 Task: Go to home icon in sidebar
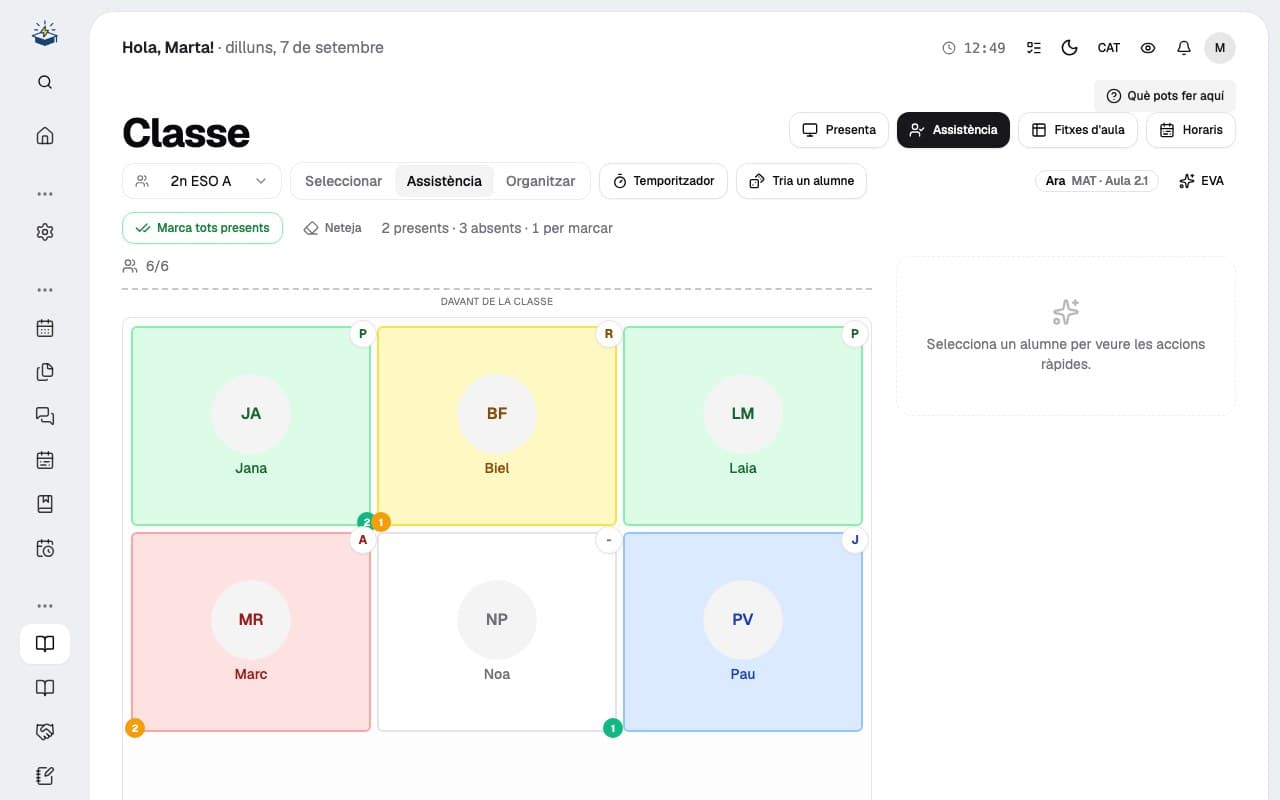(45, 136)
